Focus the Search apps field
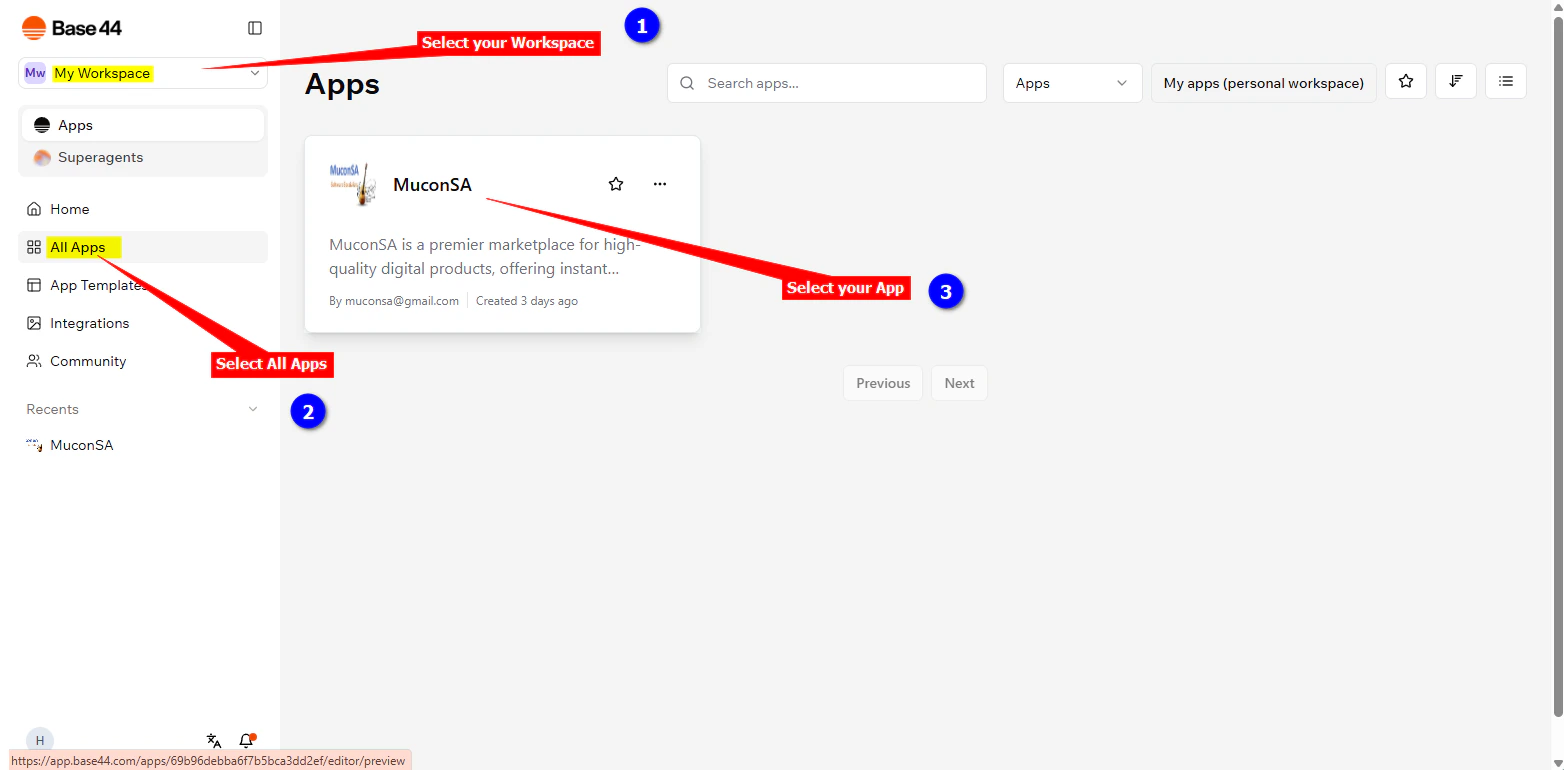1564x770 pixels. coord(827,83)
